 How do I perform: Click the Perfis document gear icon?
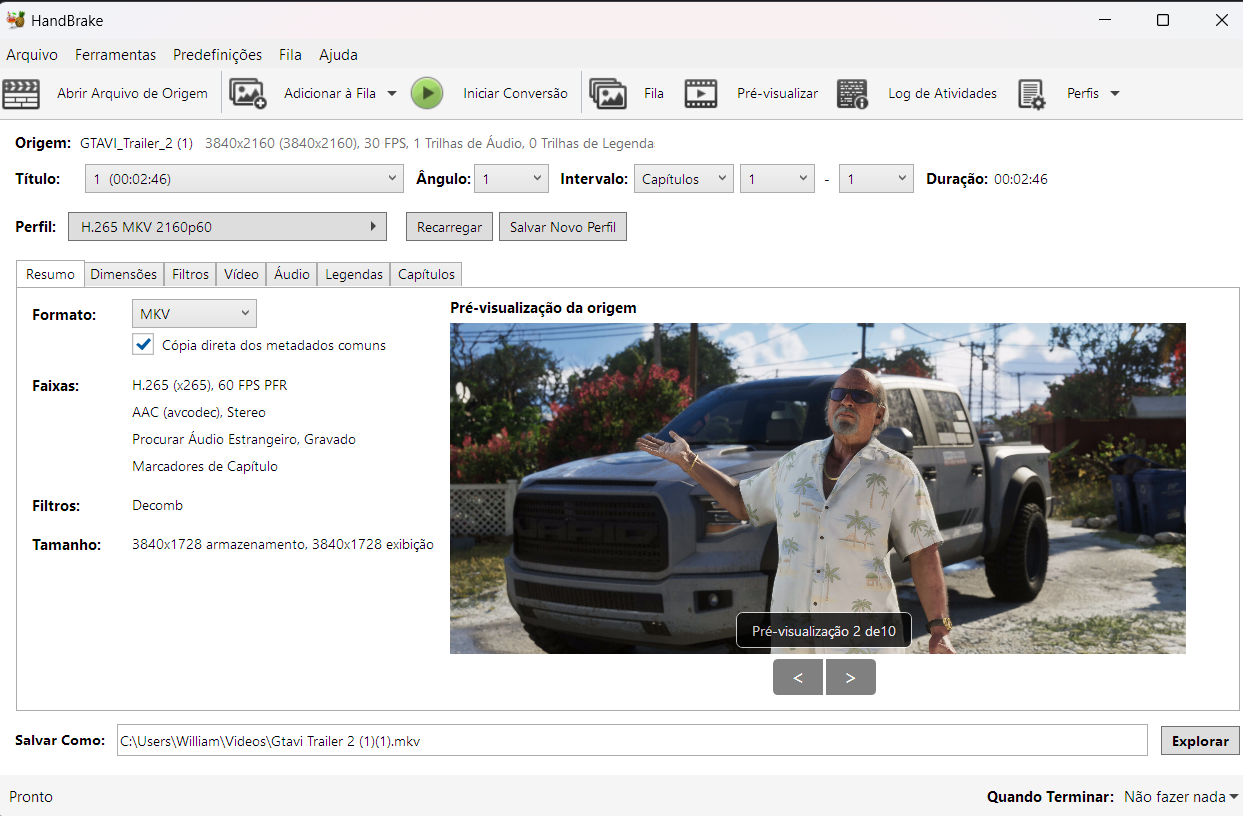[1031, 94]
